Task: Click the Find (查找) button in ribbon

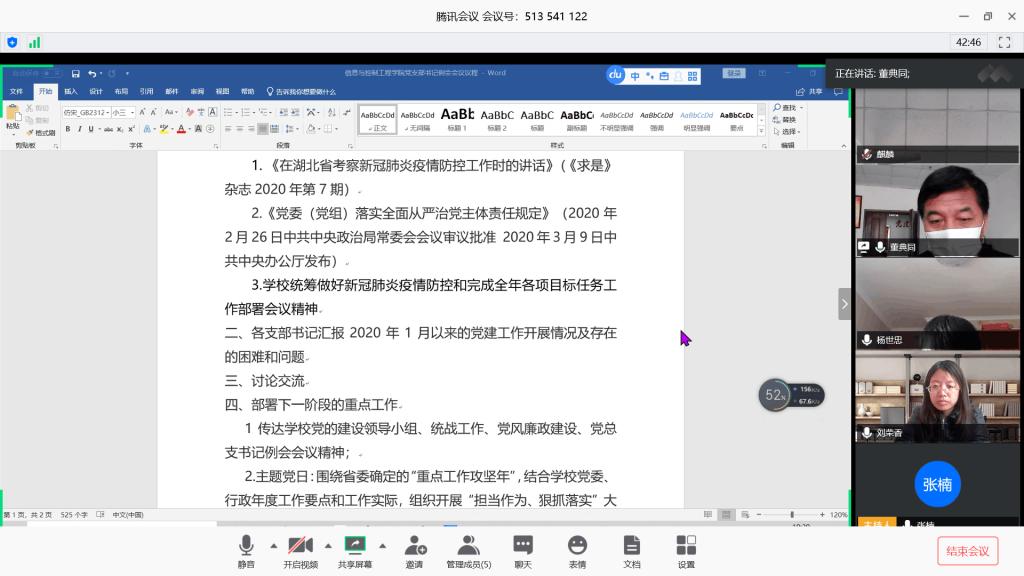Action: tap(789, 107)
